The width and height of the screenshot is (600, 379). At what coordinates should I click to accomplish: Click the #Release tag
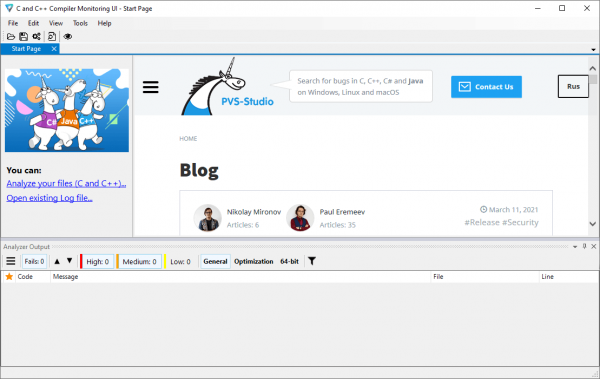click(482, 222)
